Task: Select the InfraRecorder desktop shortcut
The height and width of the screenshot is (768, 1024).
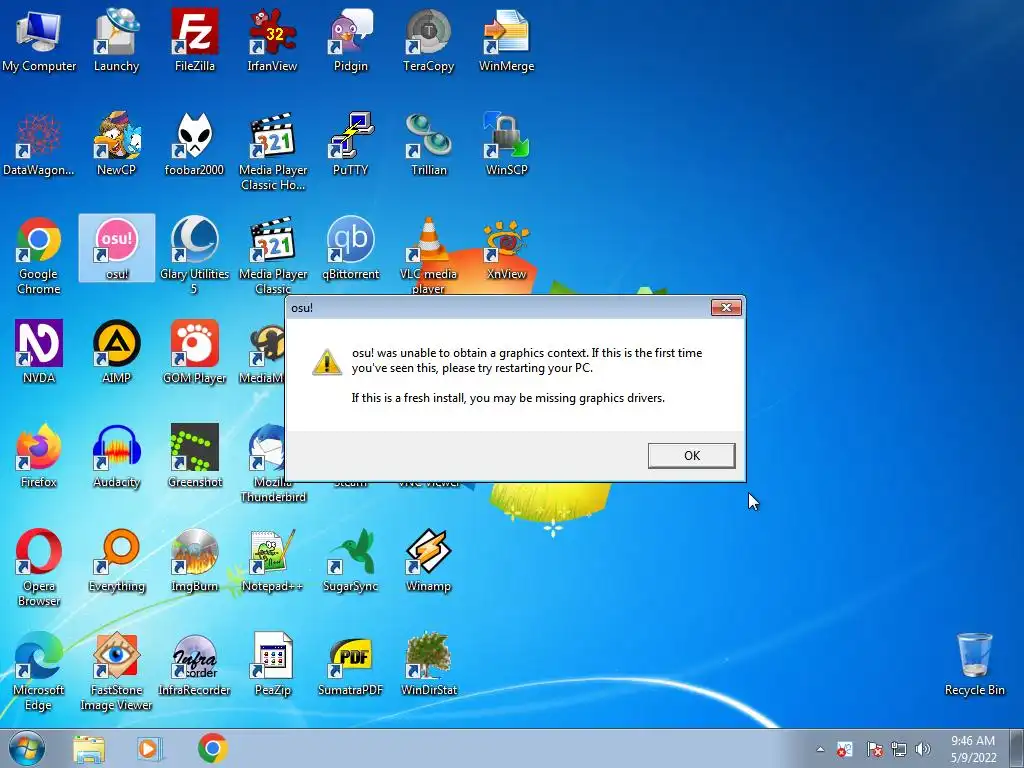Action: pos(195,664)
